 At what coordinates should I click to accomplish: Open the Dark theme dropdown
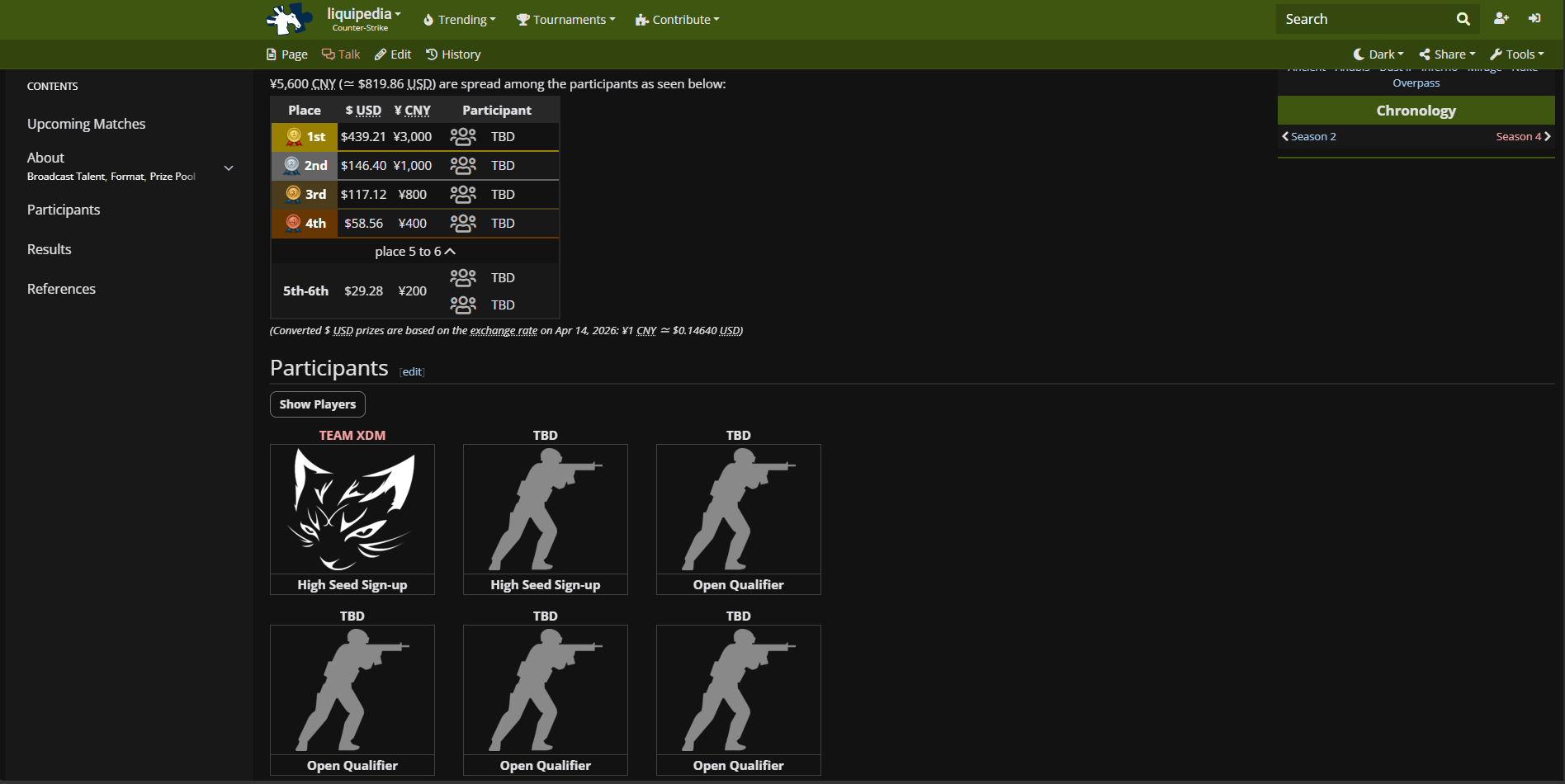point(1378,54)
